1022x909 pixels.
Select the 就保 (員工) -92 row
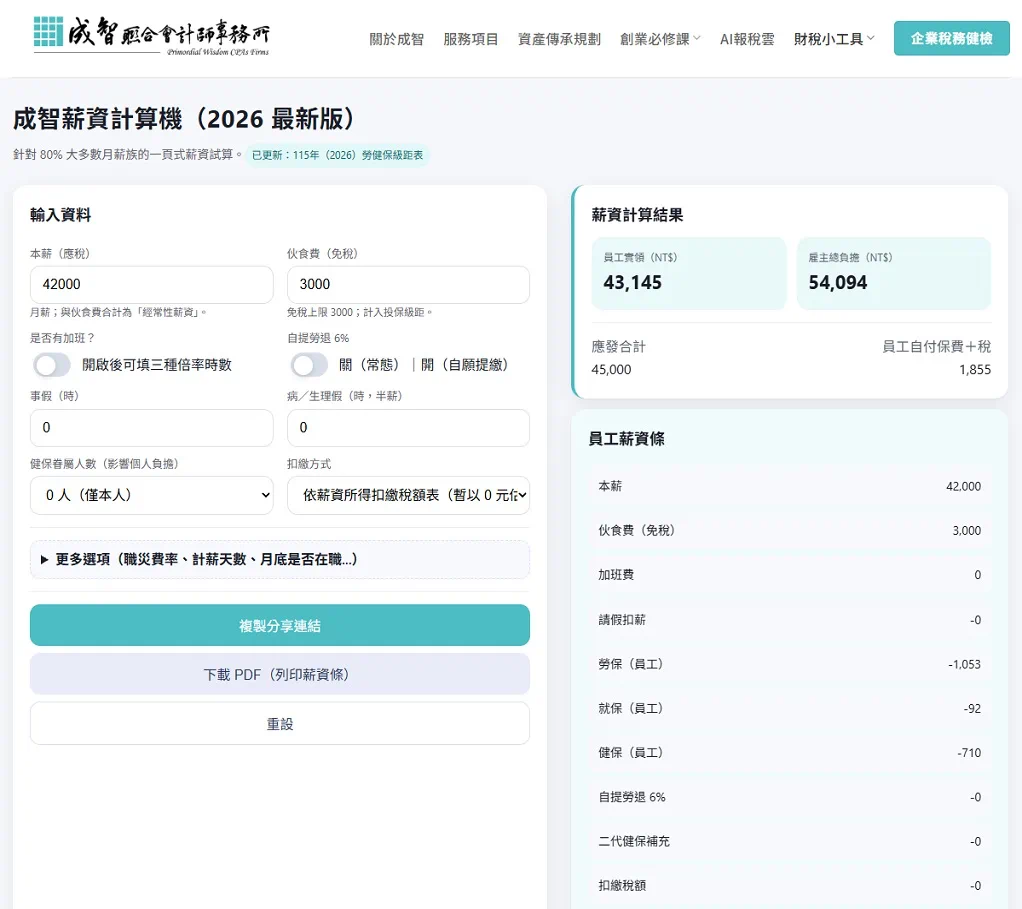[789, 708]
